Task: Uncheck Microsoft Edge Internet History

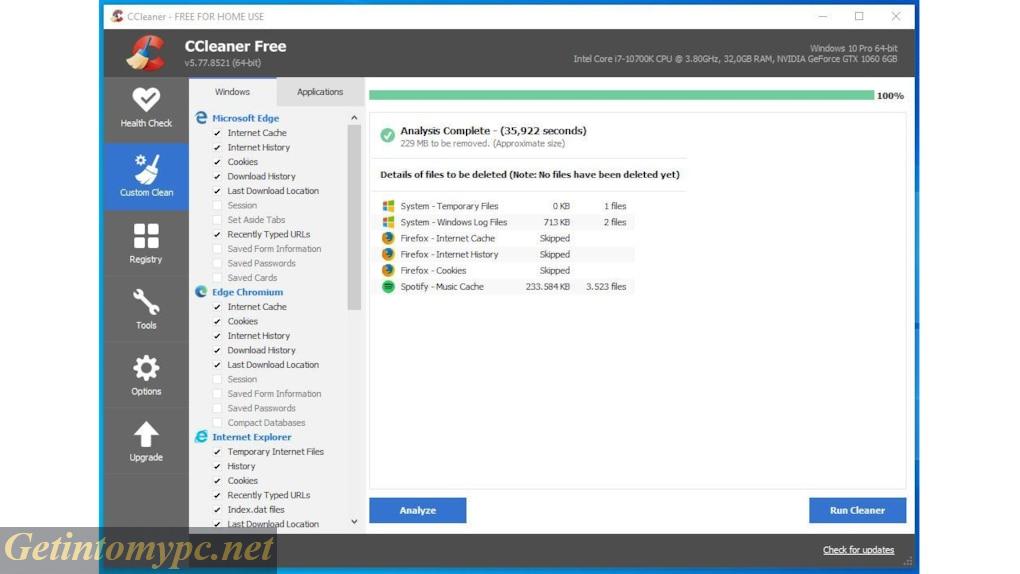Action: click(x=217, y=147)
